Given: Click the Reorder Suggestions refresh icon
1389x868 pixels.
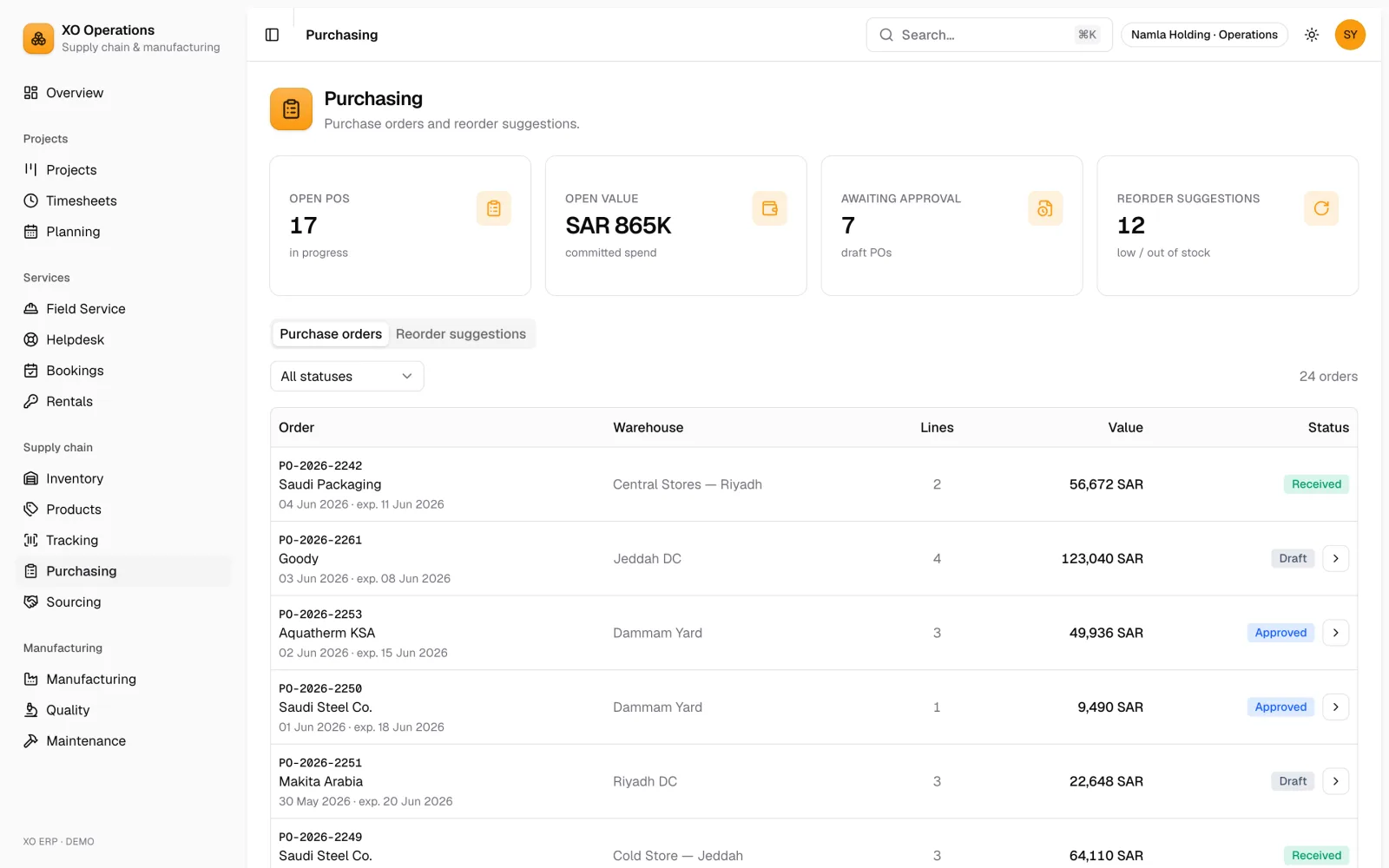Looking at the screenshot, I should pos(1321,208).
